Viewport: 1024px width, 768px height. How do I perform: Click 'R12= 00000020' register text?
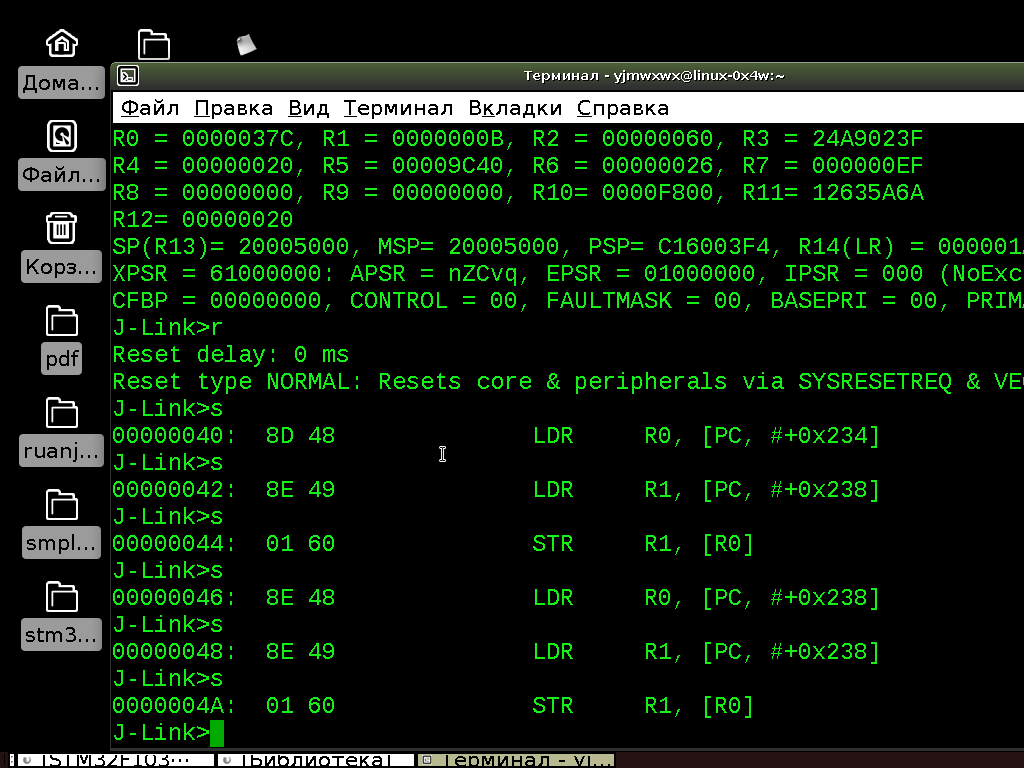click(203, 219)
